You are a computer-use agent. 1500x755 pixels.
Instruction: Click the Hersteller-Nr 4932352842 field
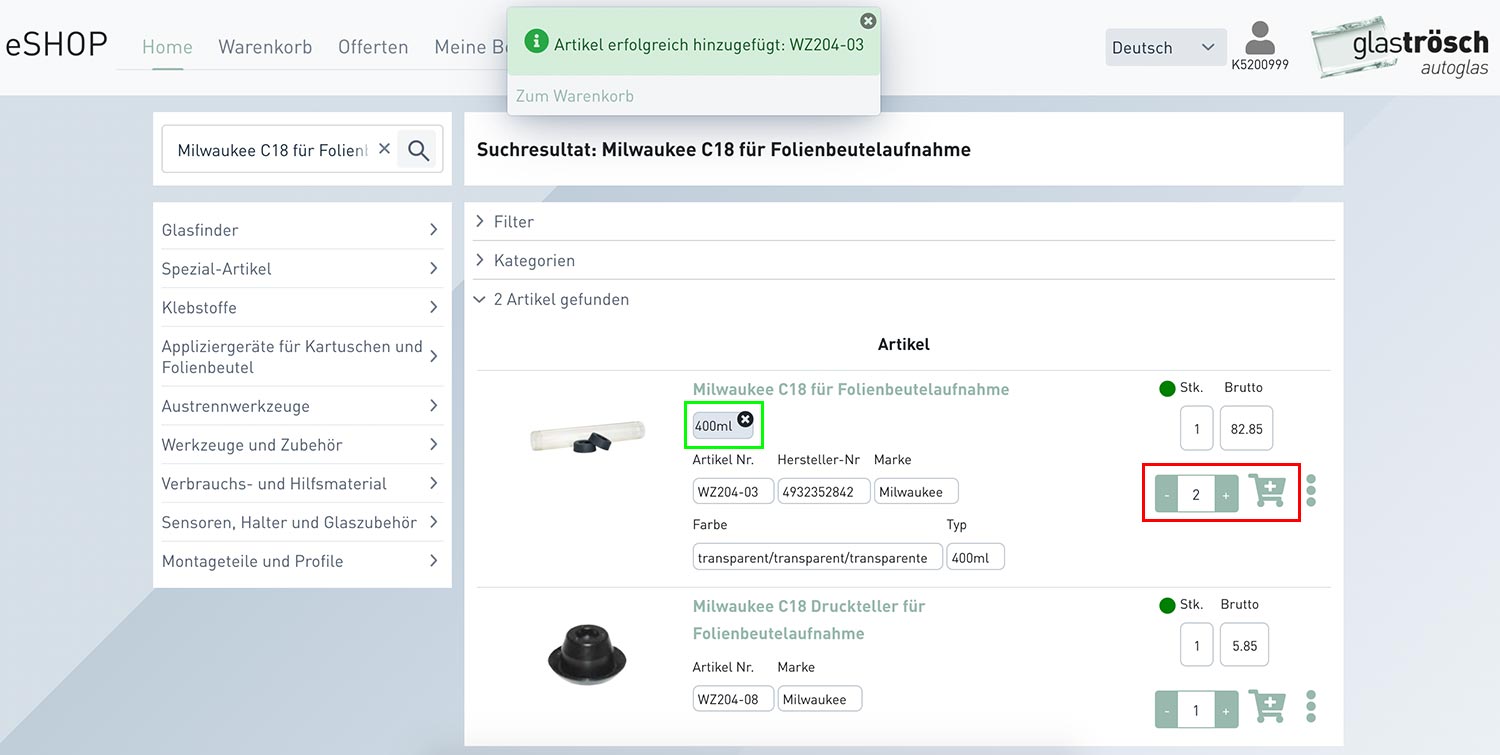824,492
